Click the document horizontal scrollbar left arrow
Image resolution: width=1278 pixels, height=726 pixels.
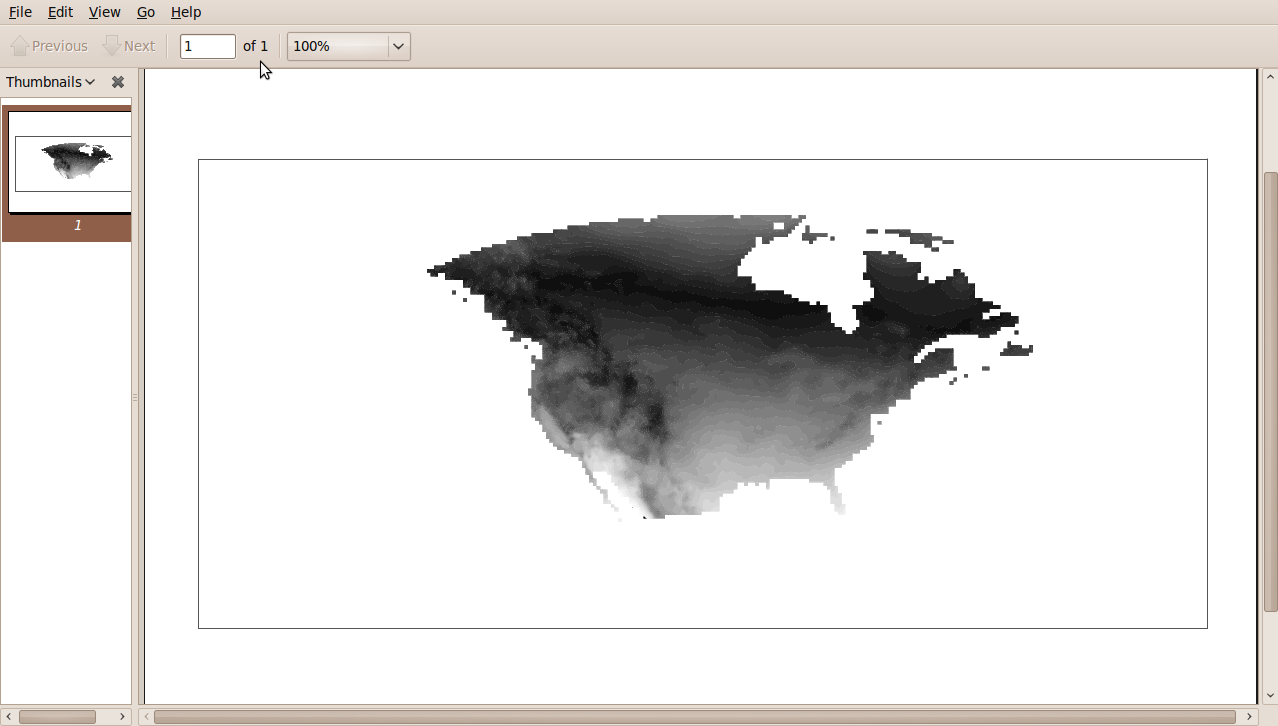coord(146,717)
